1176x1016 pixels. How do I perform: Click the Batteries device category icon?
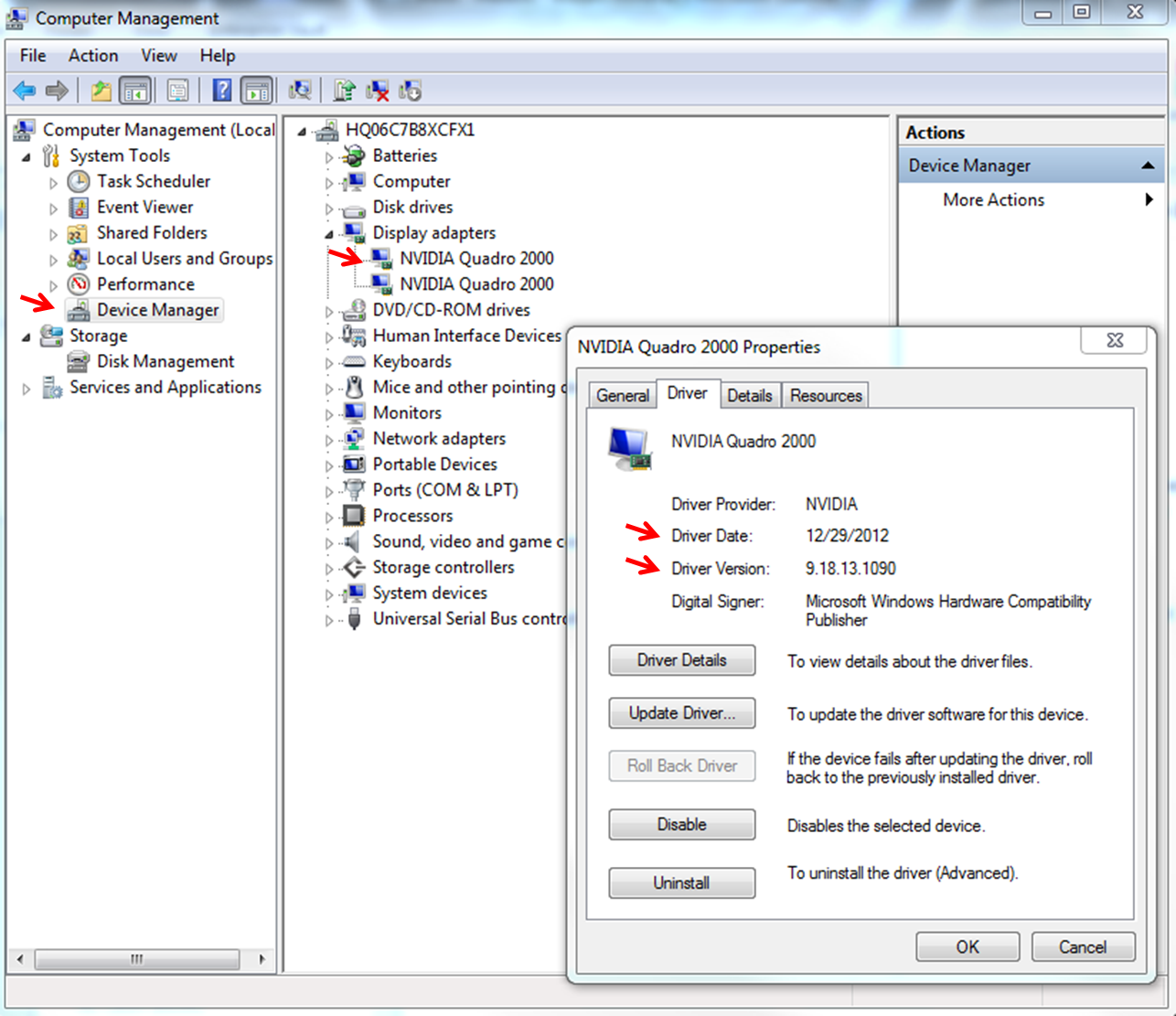[354, 155]
